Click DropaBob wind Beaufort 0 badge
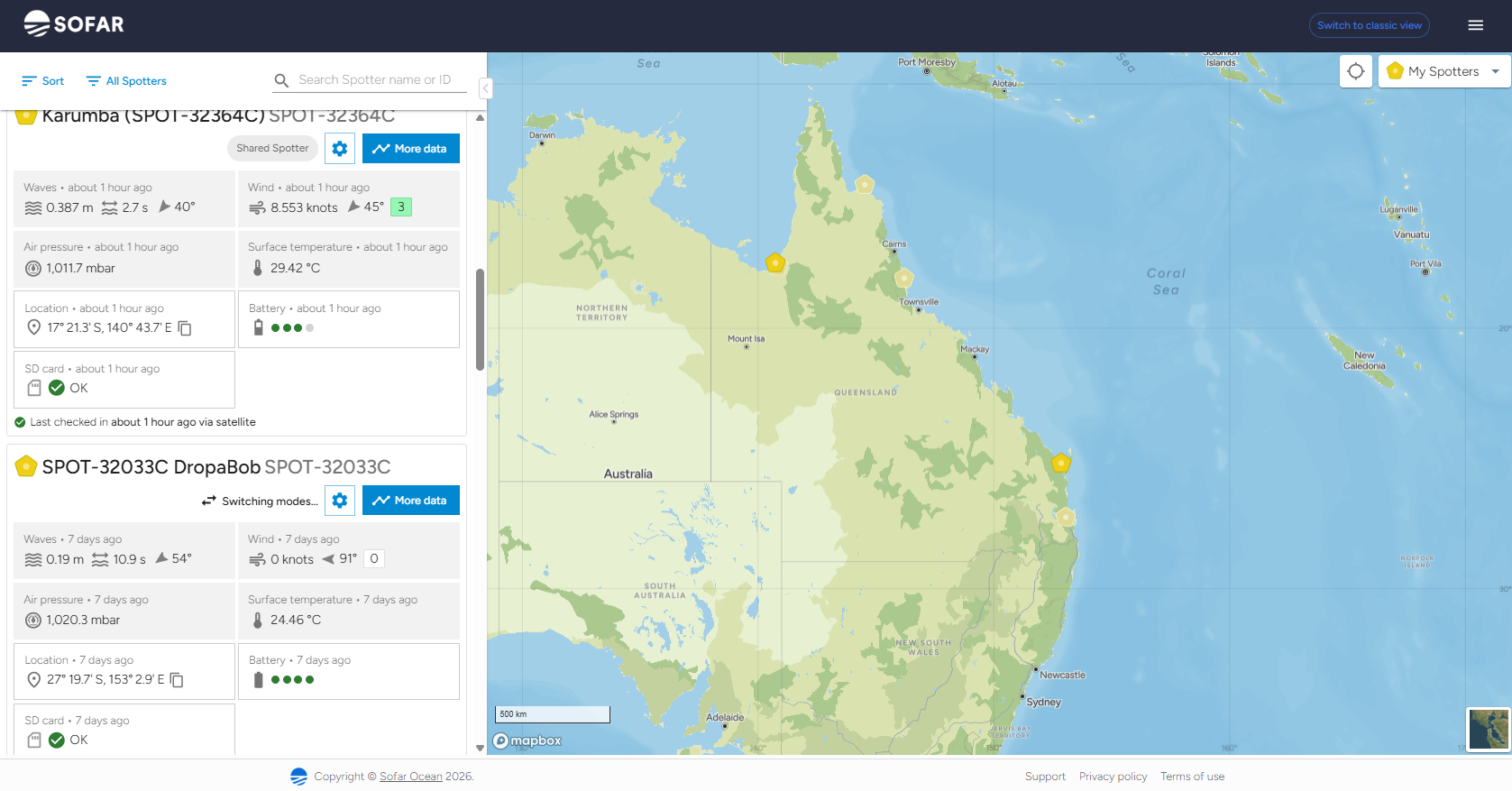Image resolution: width=1512 pixels, height=791 pixels. pos(374,558)
